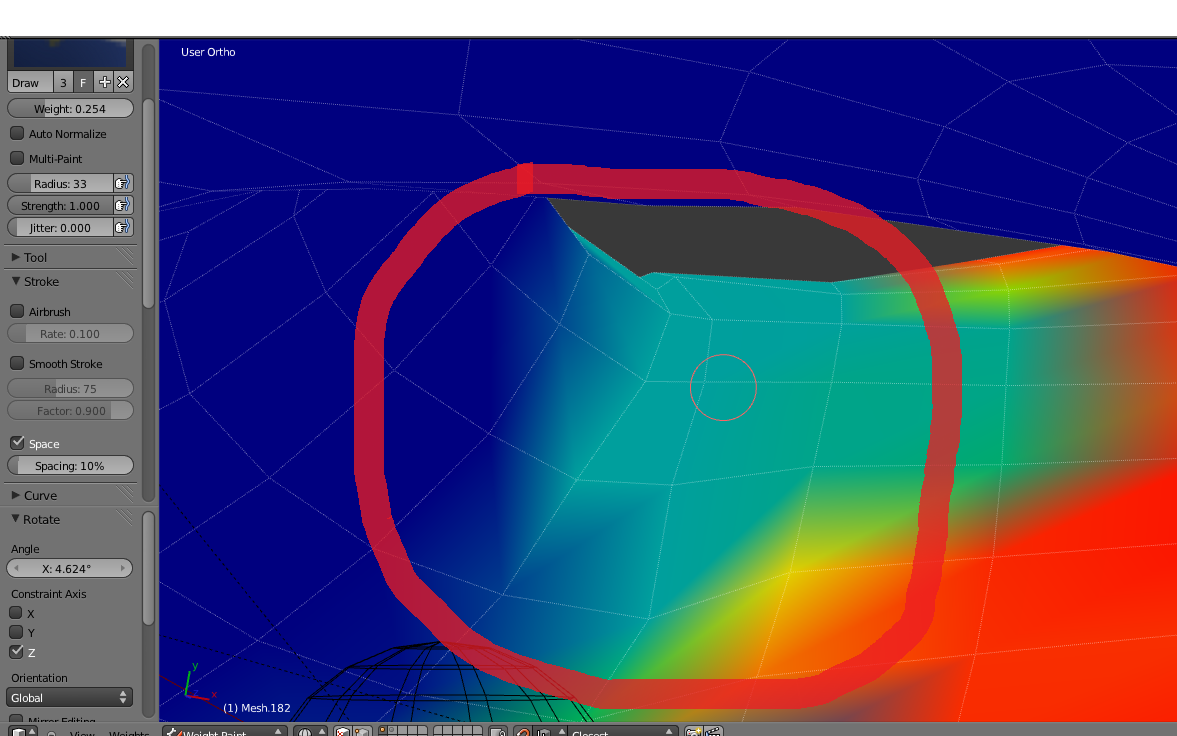Unlink the Draw brush with X icon
The height and width of the screenshot is (736, 1177).
click(123, 82)
